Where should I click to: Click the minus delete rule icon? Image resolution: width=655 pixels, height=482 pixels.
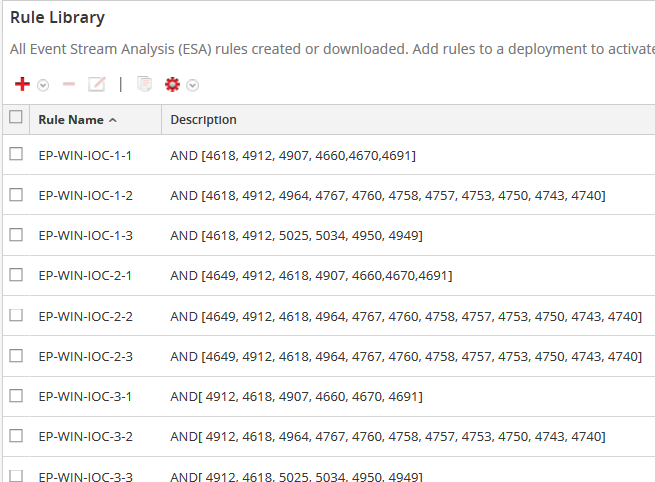point(69,85)
